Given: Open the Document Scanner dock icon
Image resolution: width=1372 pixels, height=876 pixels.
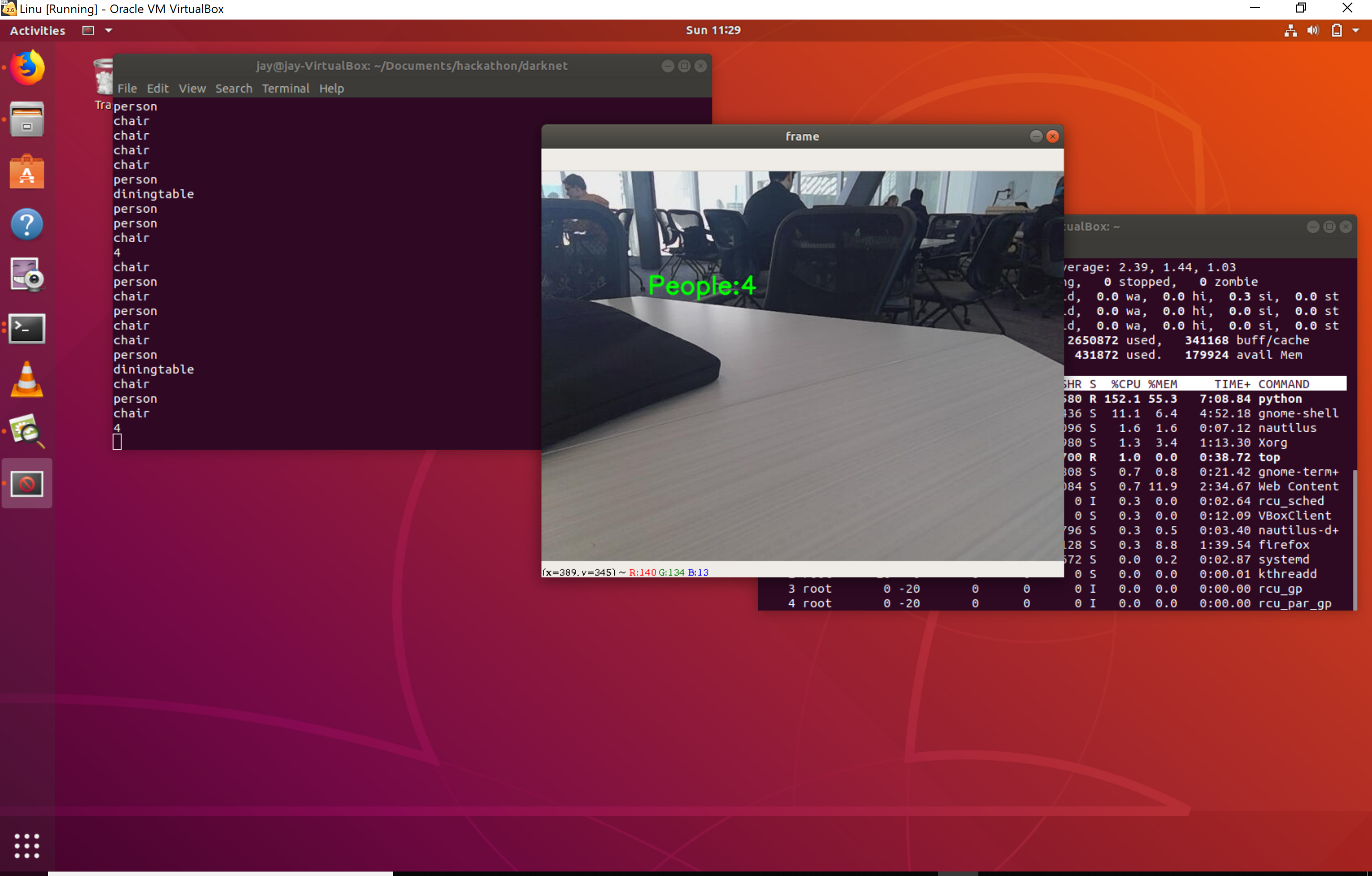Looking at the screenshot, I should coord(27,432).
